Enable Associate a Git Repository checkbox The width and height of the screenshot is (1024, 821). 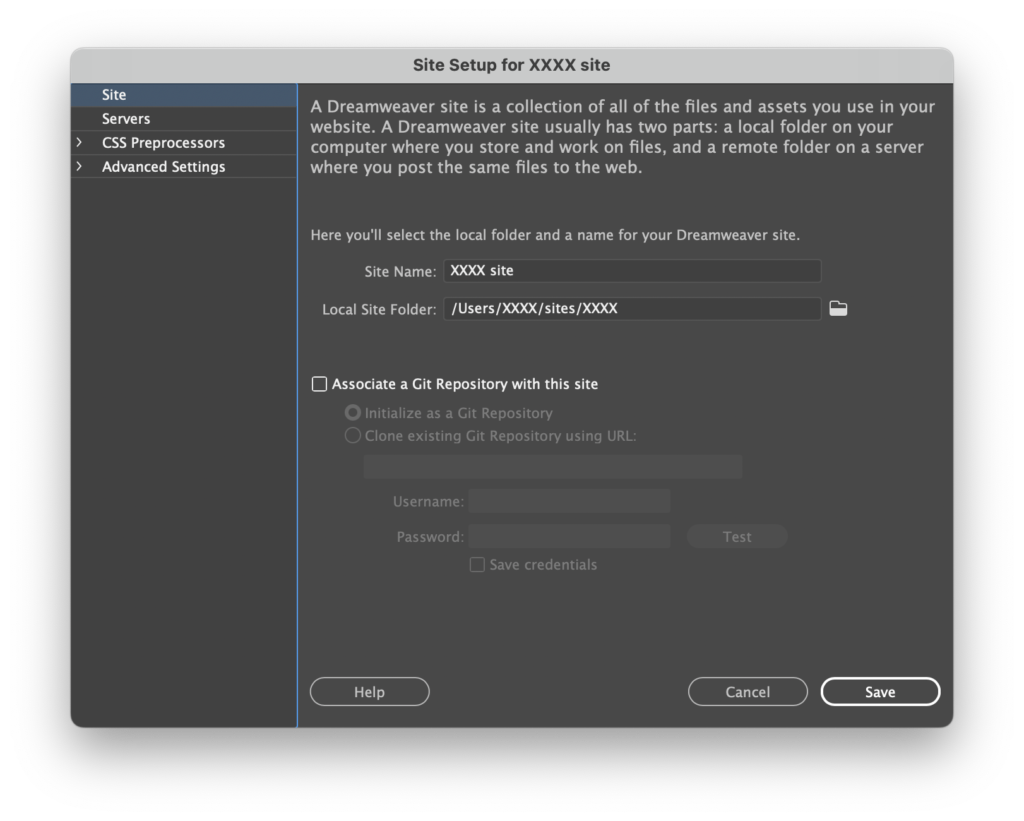(x=320, y=384)
